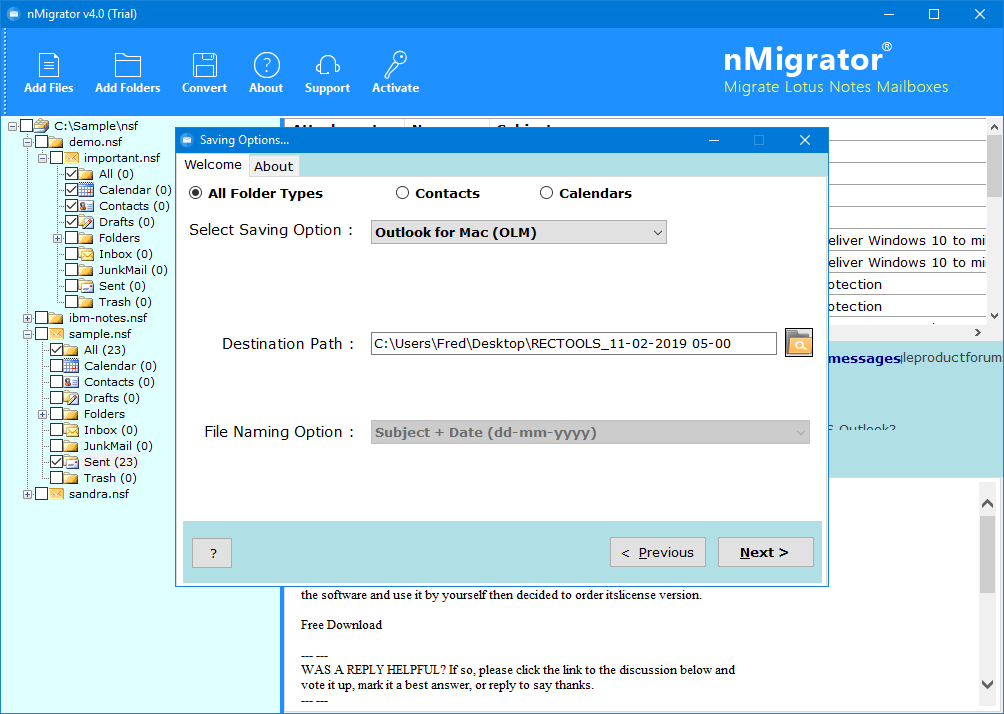Click the Inbox icon under important.nsf
Screen dimensions: 1004x714
coord(86,254)
